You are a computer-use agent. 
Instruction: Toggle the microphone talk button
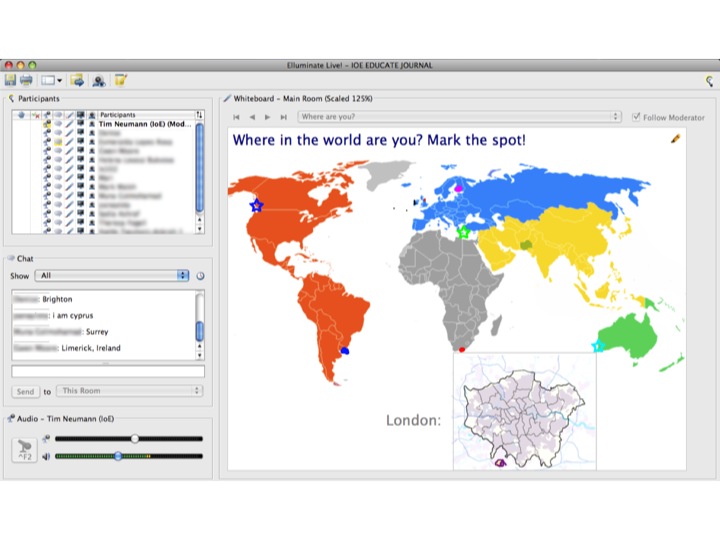[x=24, y=450]
